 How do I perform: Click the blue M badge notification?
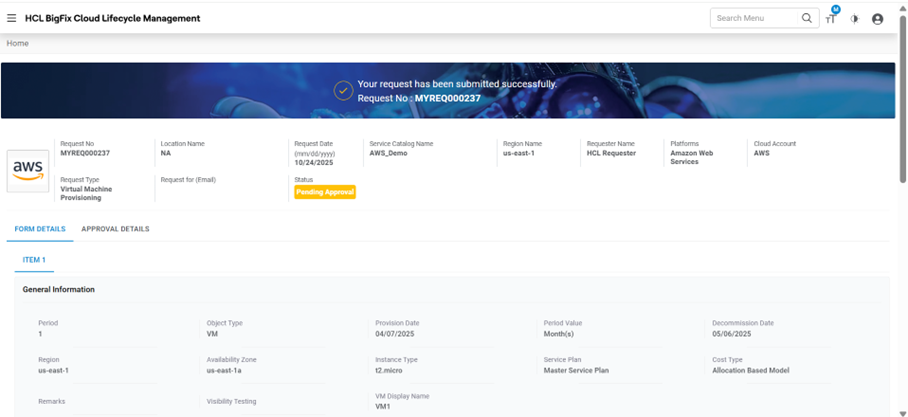(835, 10)
